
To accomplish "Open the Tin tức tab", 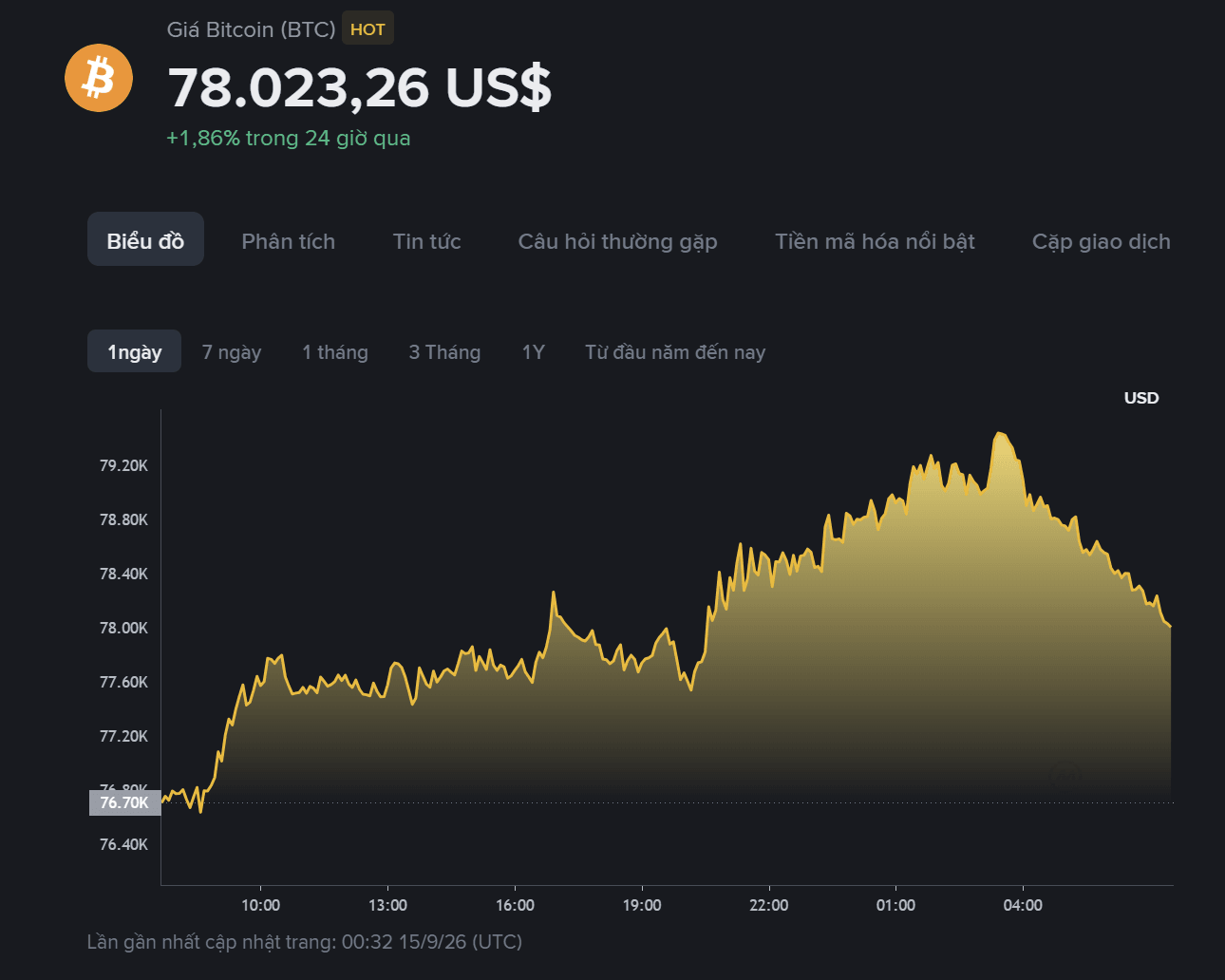I will coord(427,241).
